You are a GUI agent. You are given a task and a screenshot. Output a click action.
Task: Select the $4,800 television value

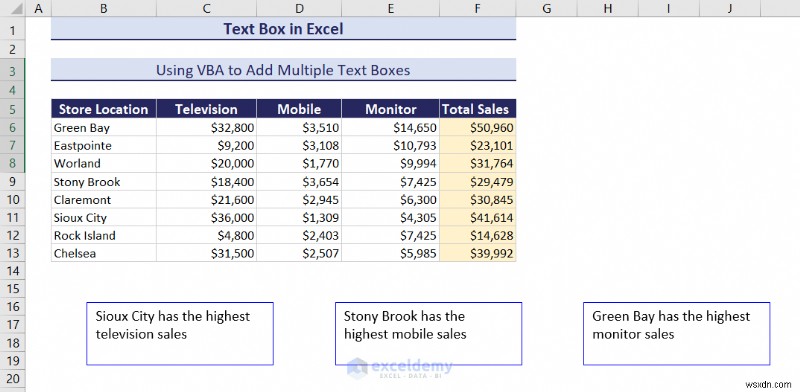click(206, 235)
